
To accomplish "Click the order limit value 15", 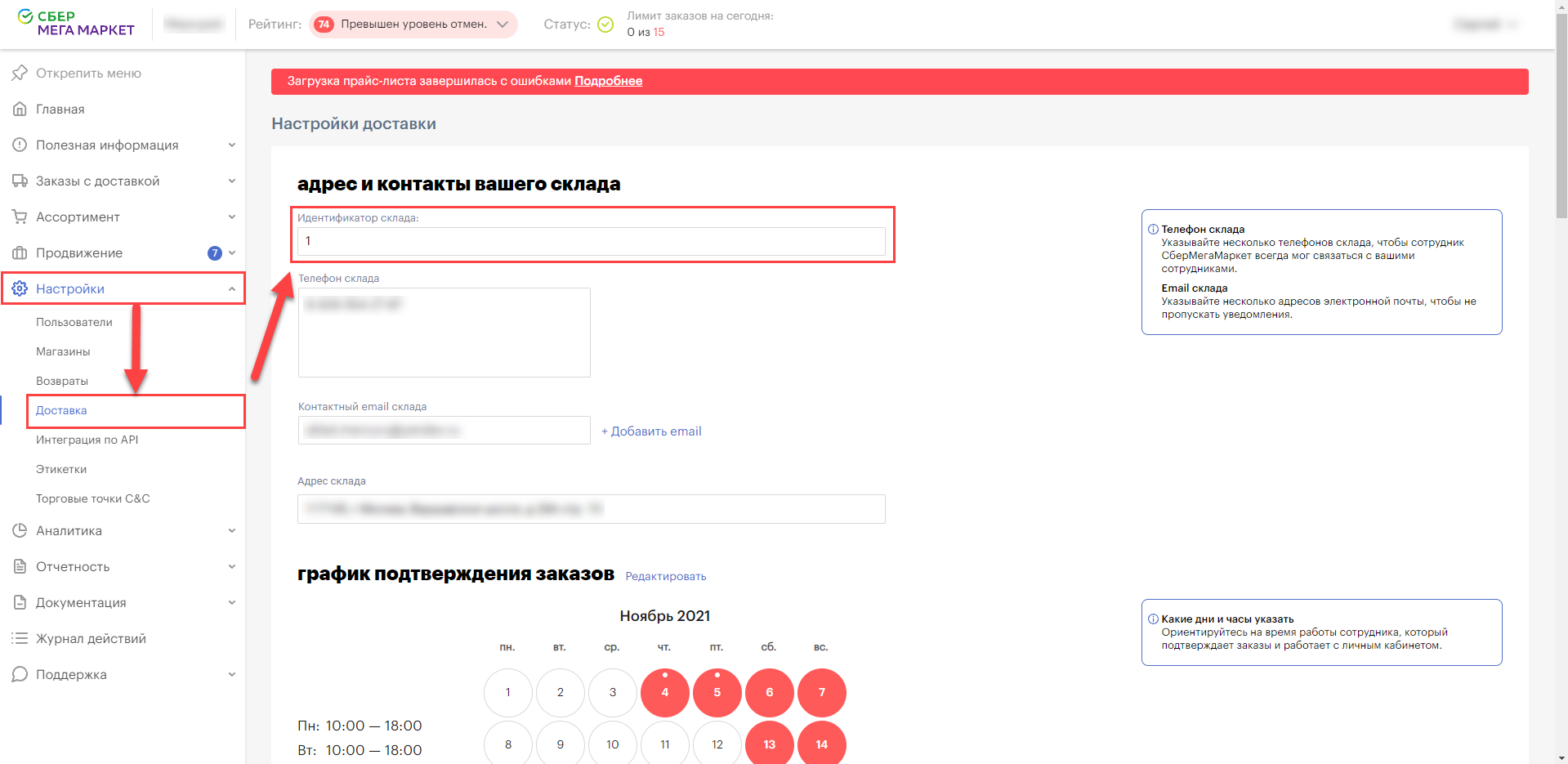I will point(659,32).
